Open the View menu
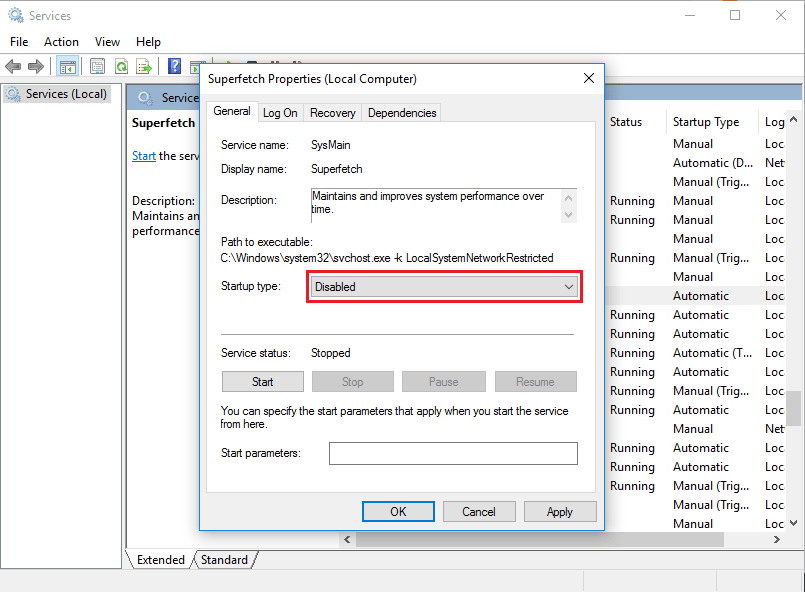 107,42
